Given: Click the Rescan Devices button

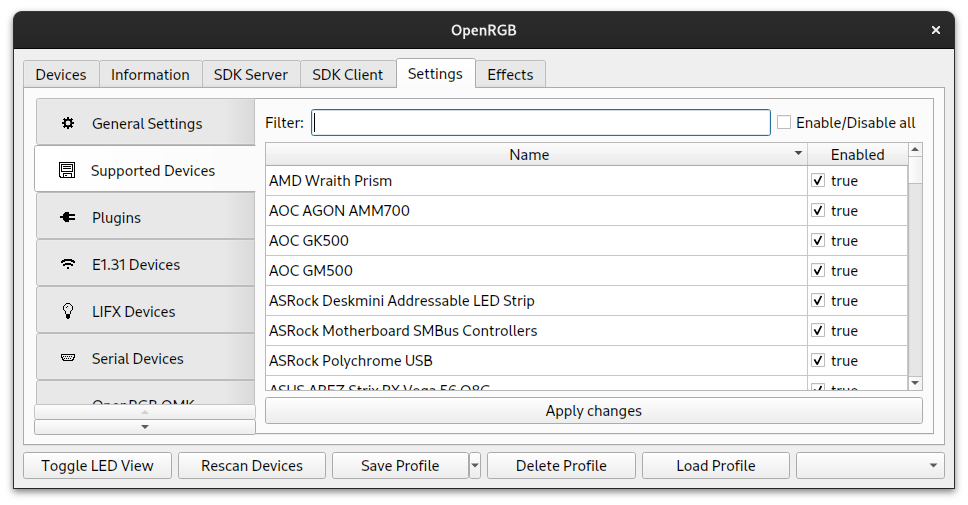Looking at the screenshot, I should tap(252, 465).
